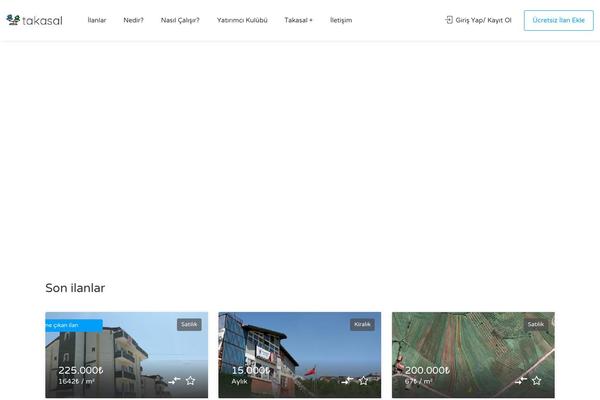Favorite the 200.000₺ listing with star
This screenshot has width=600, height=400.
(x=536, y=380)
